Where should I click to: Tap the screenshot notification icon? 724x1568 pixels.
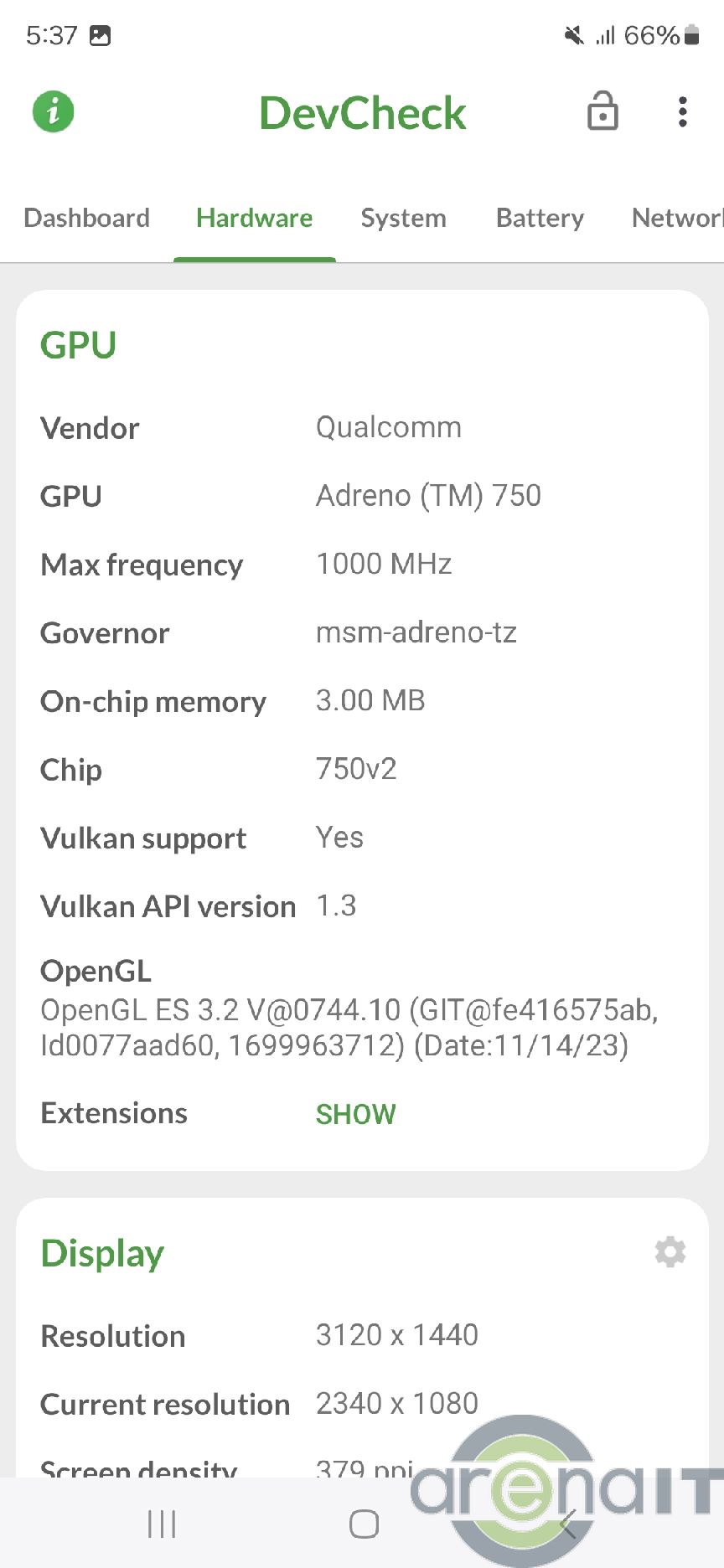(101, 35)
